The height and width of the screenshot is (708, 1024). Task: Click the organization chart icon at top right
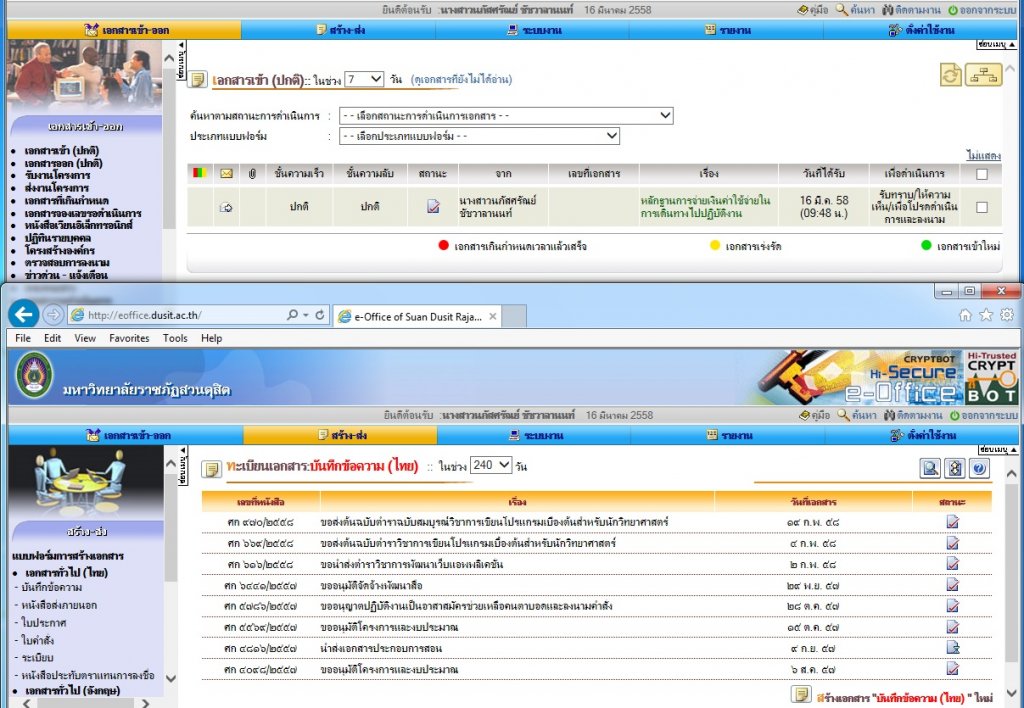[x=983, y=75]
